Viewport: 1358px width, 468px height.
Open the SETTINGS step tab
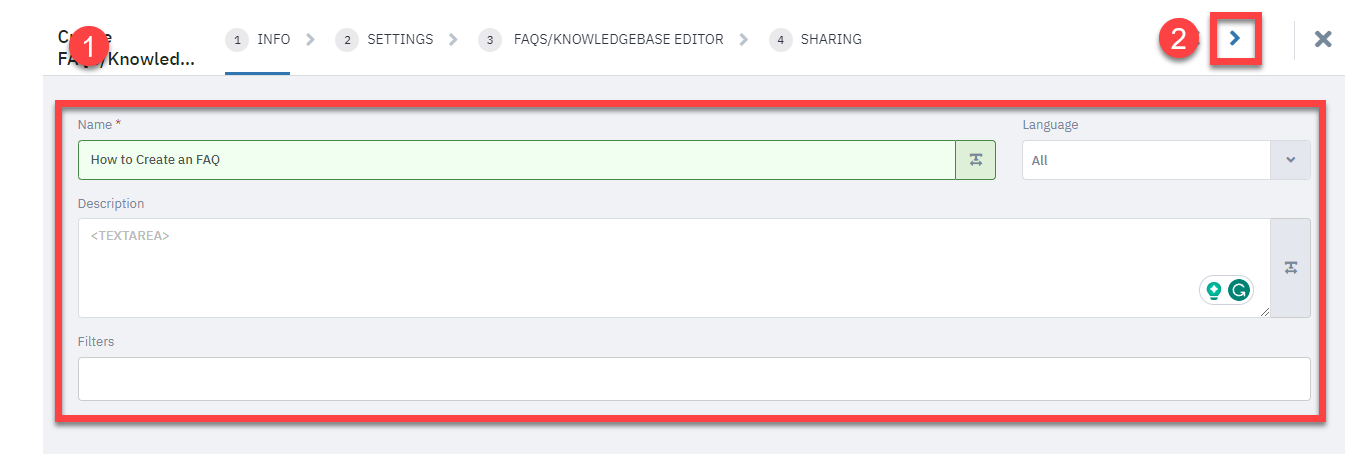[x=384, y=40]
